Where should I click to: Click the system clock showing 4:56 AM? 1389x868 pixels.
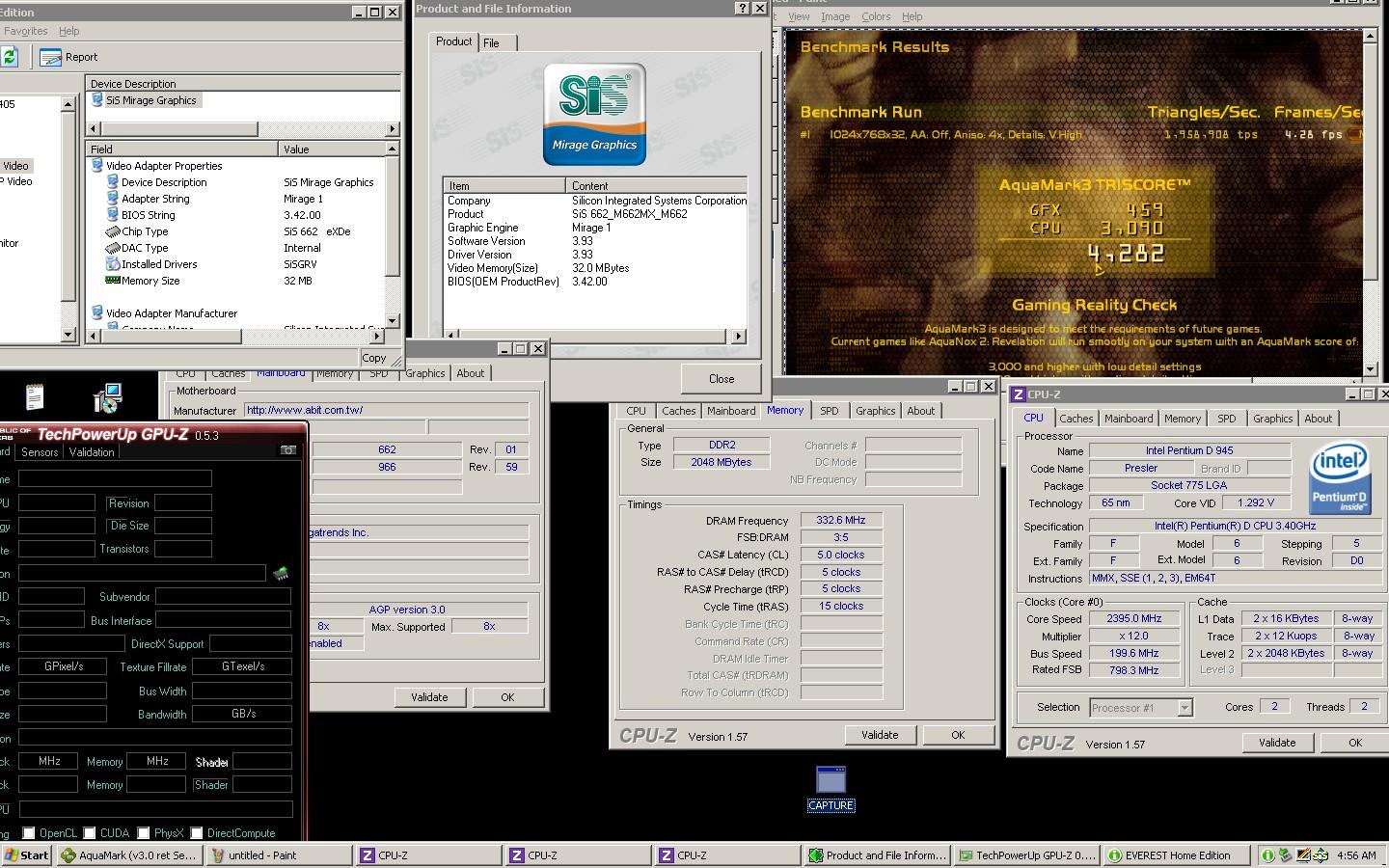pos(1356,855)
